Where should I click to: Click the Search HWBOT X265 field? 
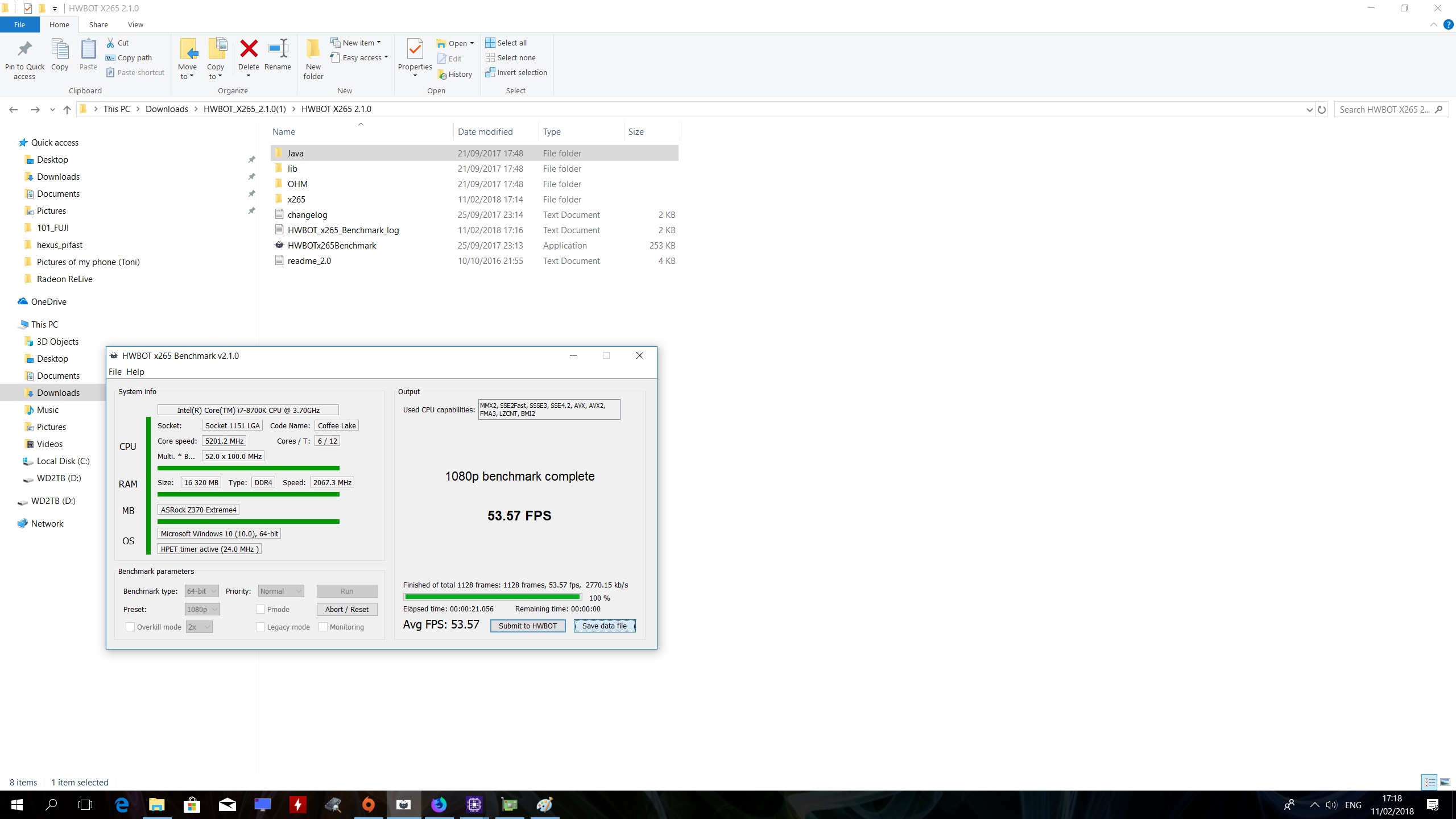coord(1391,109)
